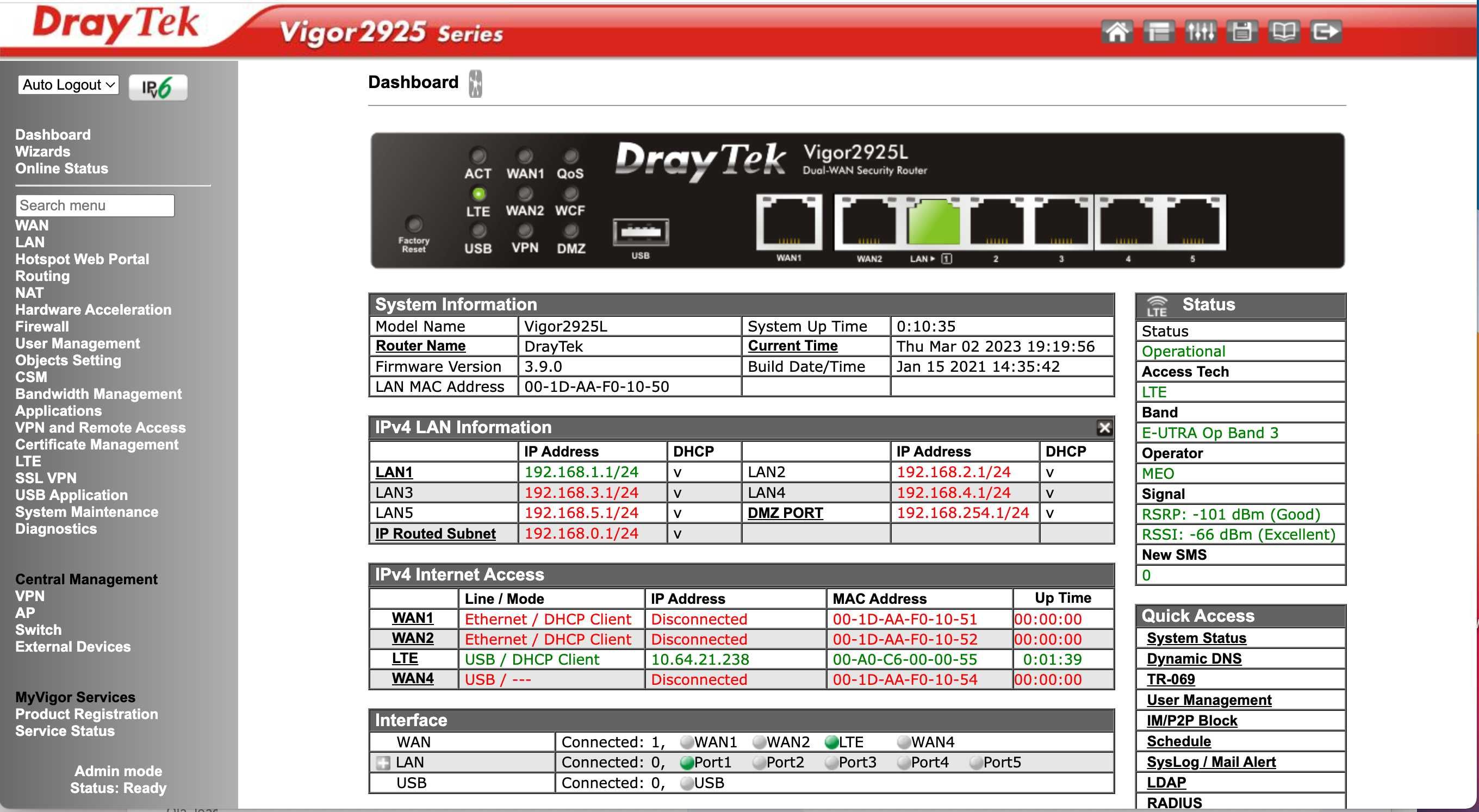Open Schedule quick access link
Viewport: 1479px width, 812px height.
(x=1179, y=741)
